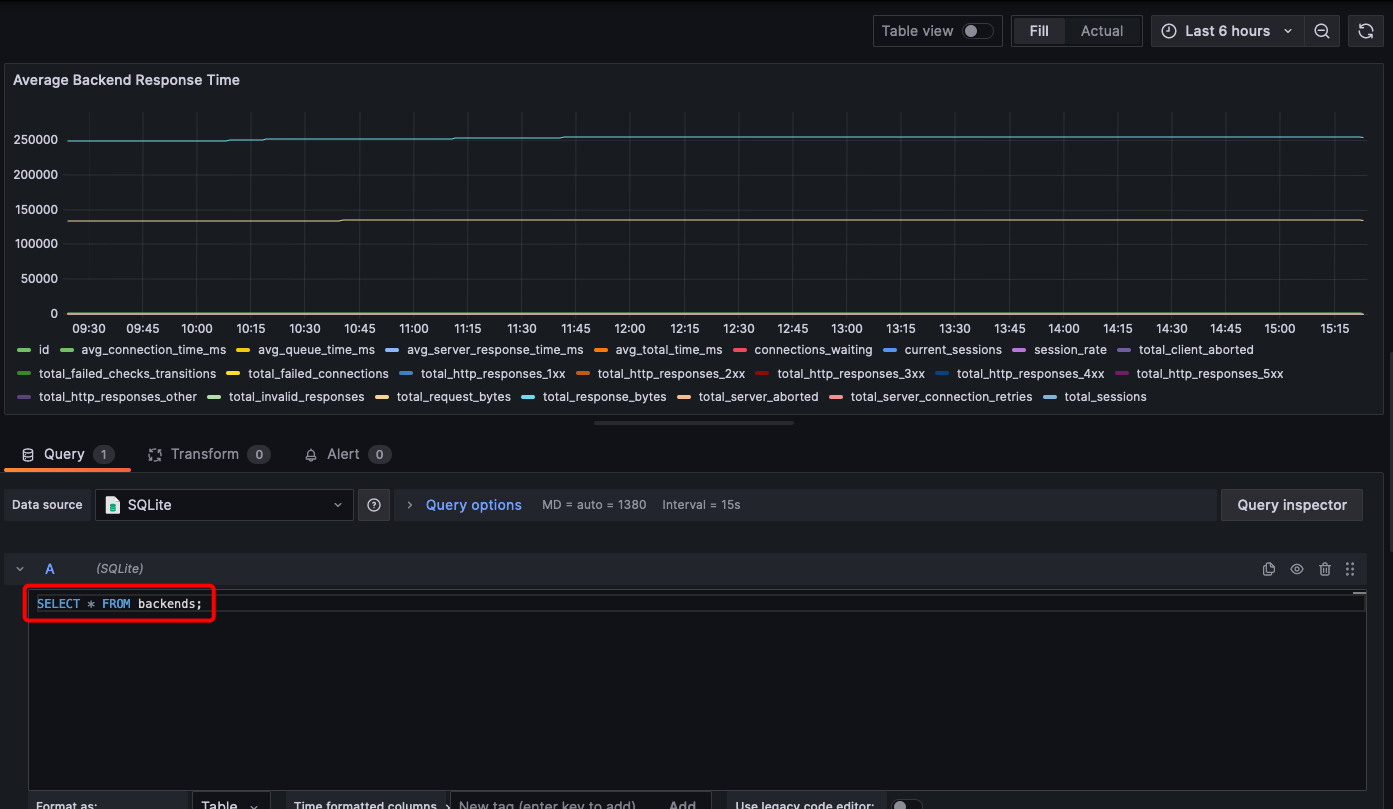Image resolution: width=1393 pixels, height=809 pixels.
Task: Click the Add tag button
Action: (x=683, y=804)
